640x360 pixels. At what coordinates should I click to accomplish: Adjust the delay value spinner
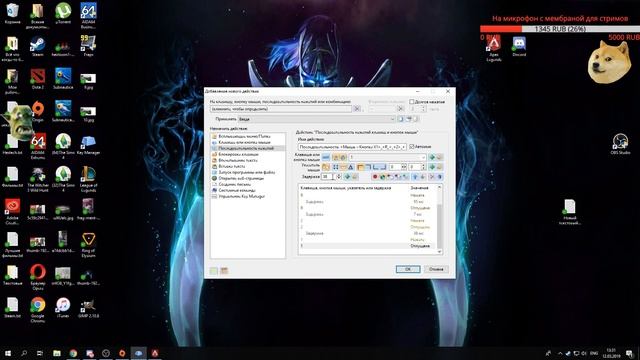click(x=339, y=176)
